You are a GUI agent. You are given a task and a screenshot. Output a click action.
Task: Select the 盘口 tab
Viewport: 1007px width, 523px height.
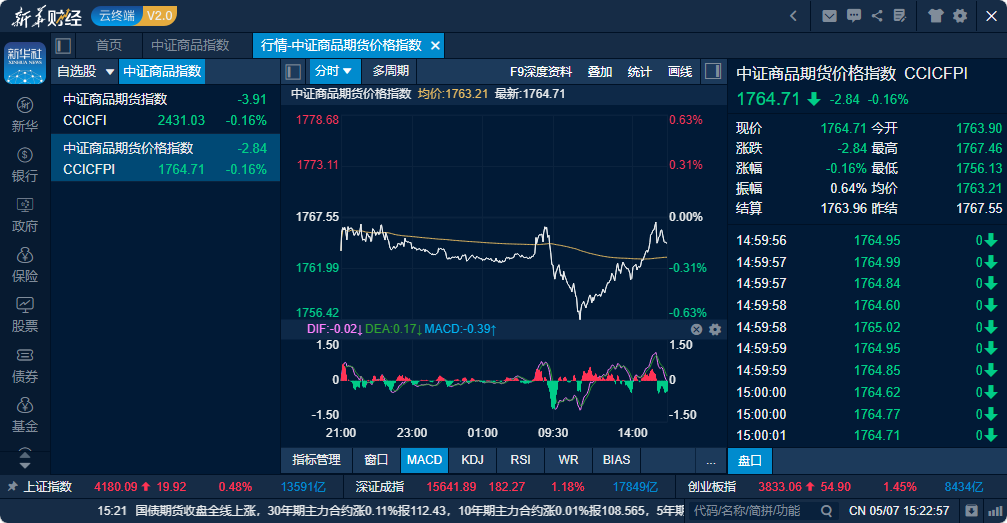(x=749, y=461)
